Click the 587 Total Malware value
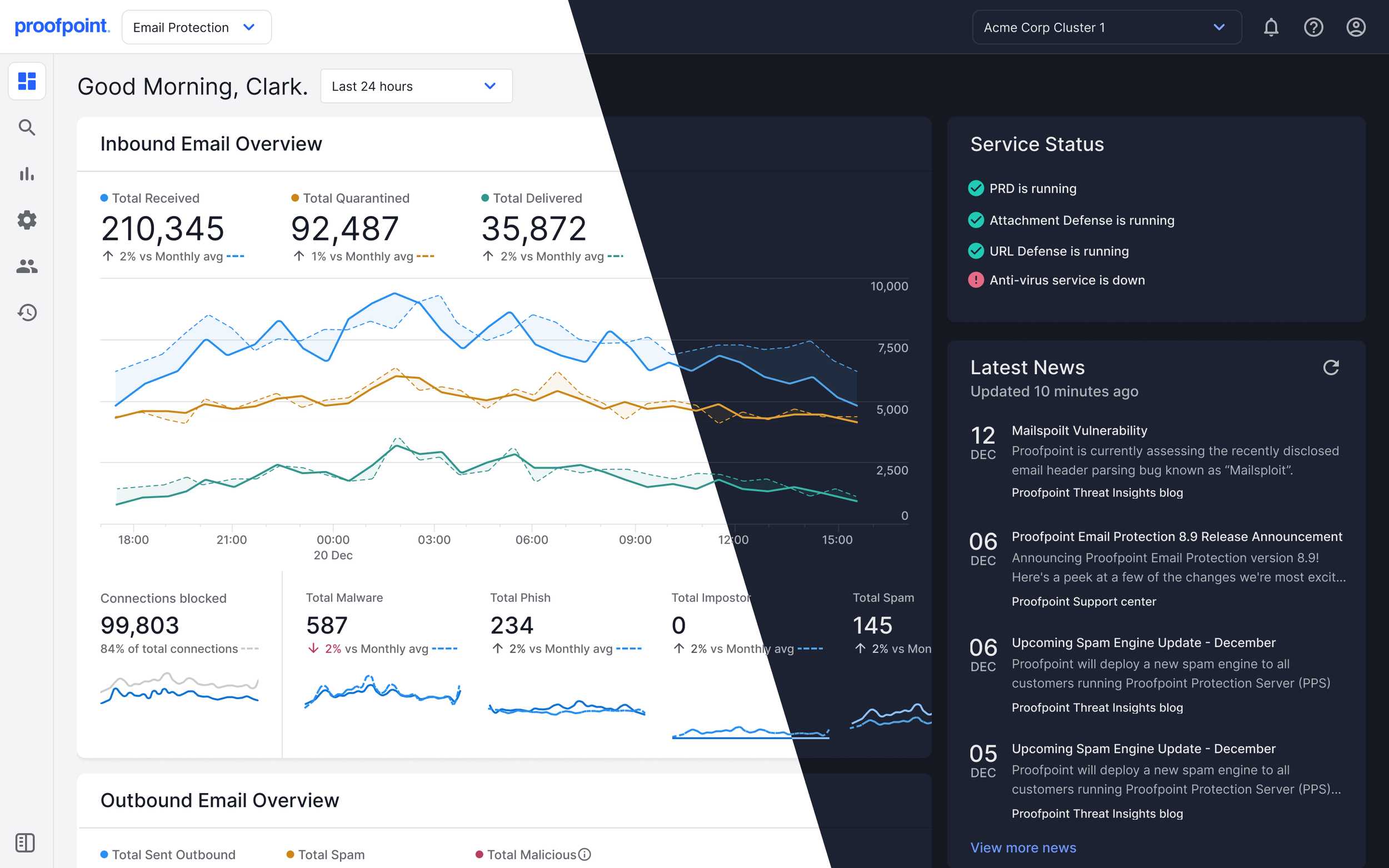Image resolution: width=1389 pixels, height=868 pixels. tap(327, 625)
